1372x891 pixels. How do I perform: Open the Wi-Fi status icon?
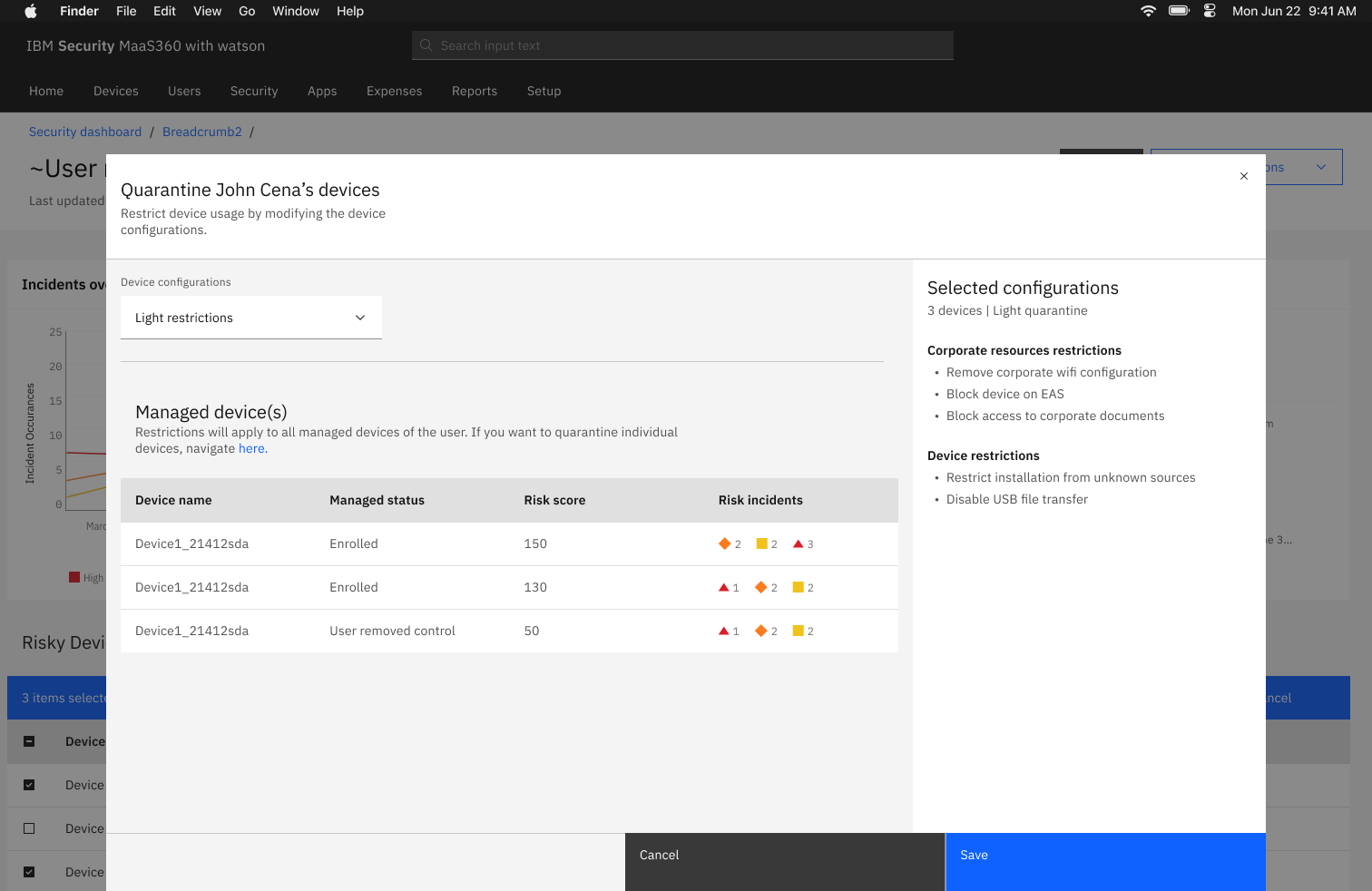[1148, 11]
